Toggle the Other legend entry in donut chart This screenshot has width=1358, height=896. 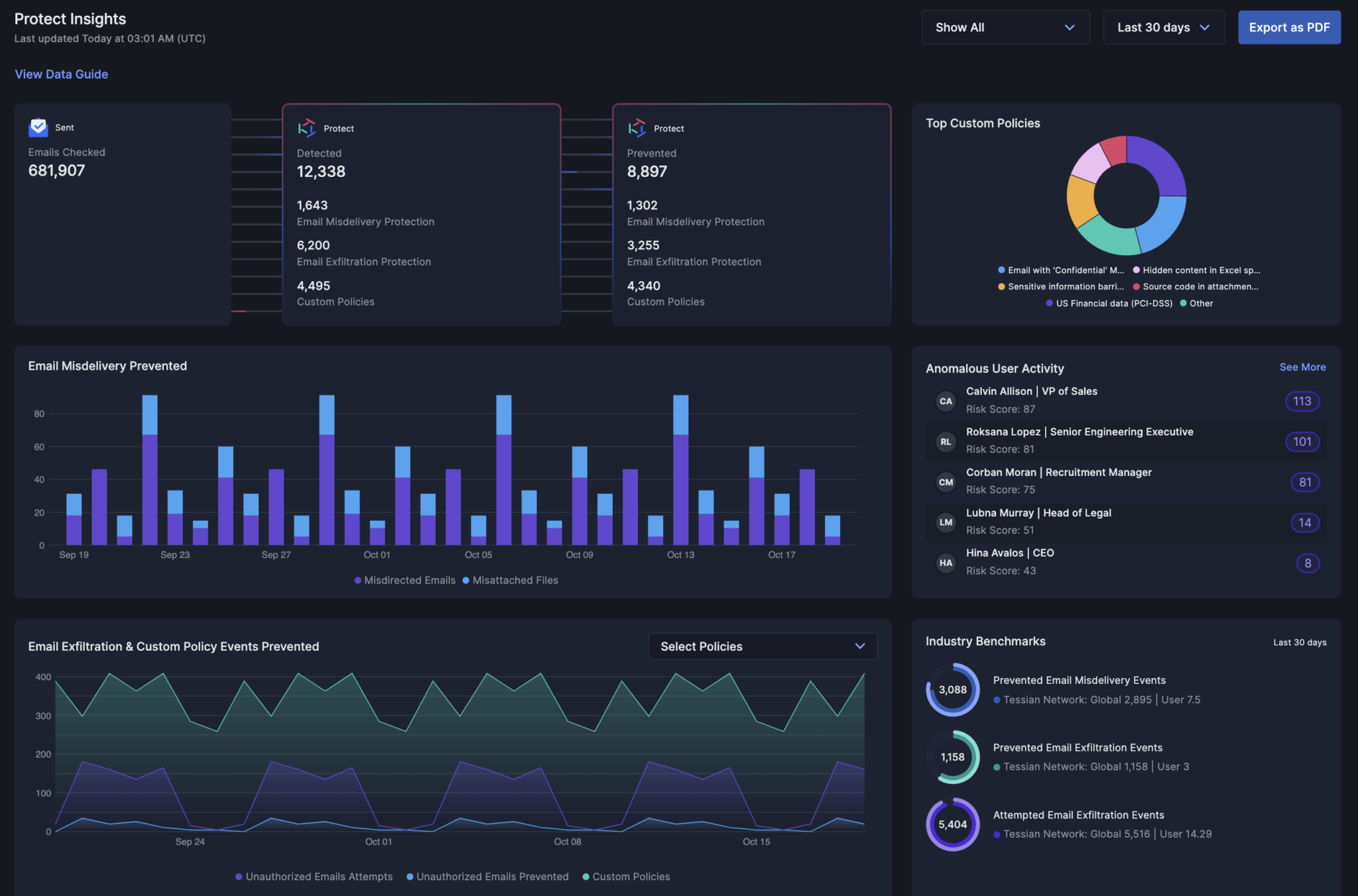1196,303
